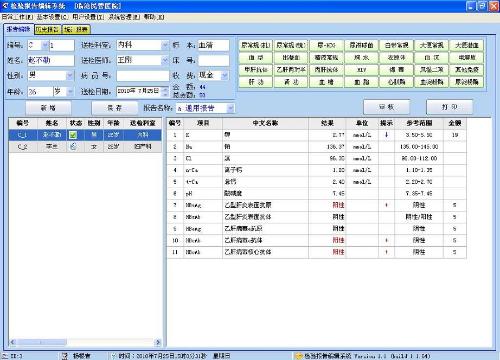
Task: Expand the 送检医师 dropdown showing 王刚
Action: point(165,60)
